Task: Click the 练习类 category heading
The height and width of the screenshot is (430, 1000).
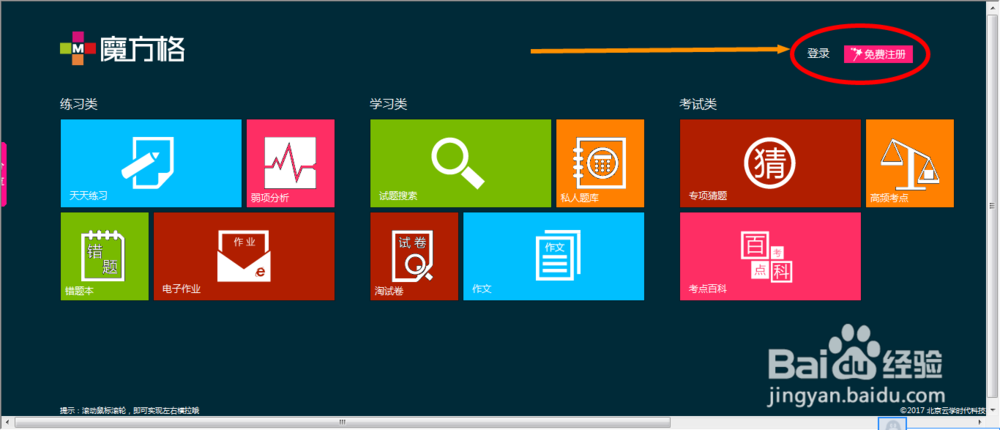Action: pyautogui.click(x=79, y=104)
